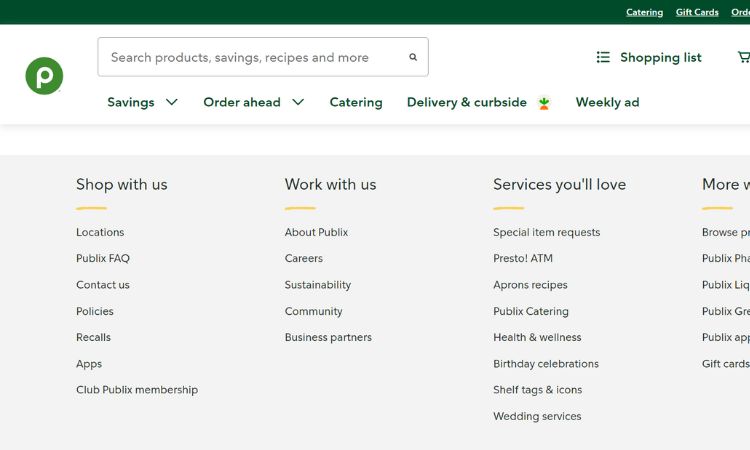This screenshot has width=750, height=450.
Task: Open the Policies footer link
Action: (x=95, y=311)
